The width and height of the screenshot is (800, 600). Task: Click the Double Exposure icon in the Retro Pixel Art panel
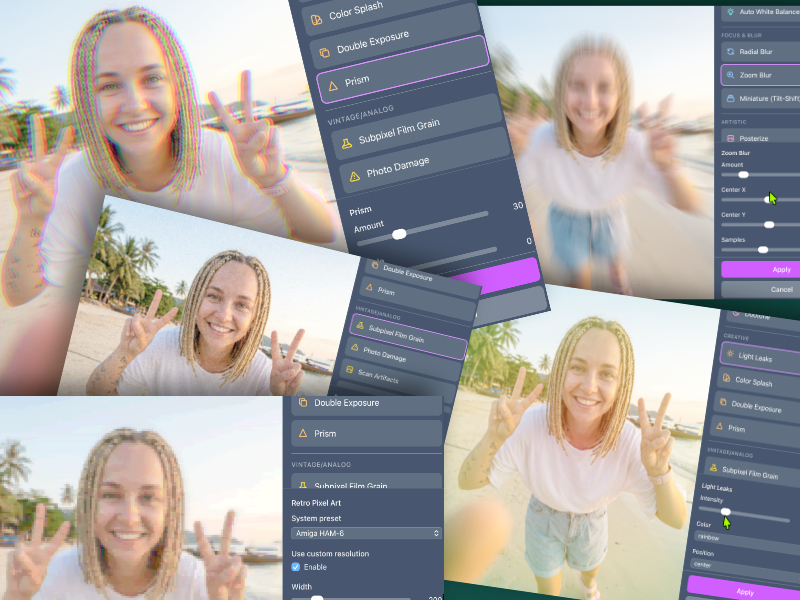tap(303, 403)
